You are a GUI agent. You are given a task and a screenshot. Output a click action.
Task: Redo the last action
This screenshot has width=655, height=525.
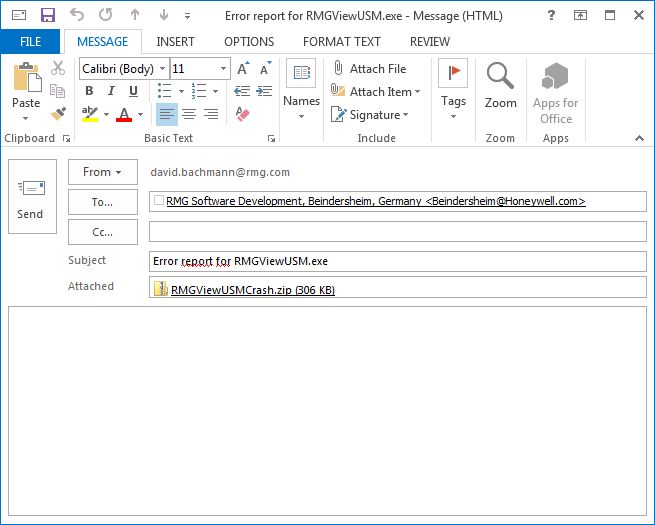point(106,15)
